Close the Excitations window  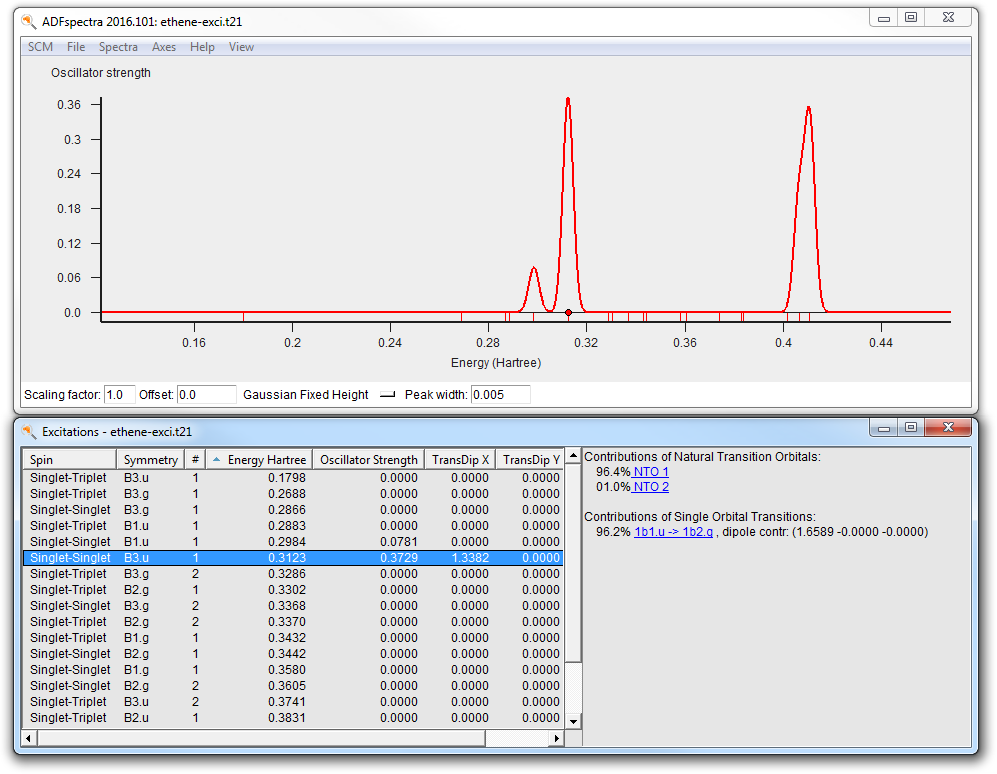pyautogui.click(x=948, y=427)
